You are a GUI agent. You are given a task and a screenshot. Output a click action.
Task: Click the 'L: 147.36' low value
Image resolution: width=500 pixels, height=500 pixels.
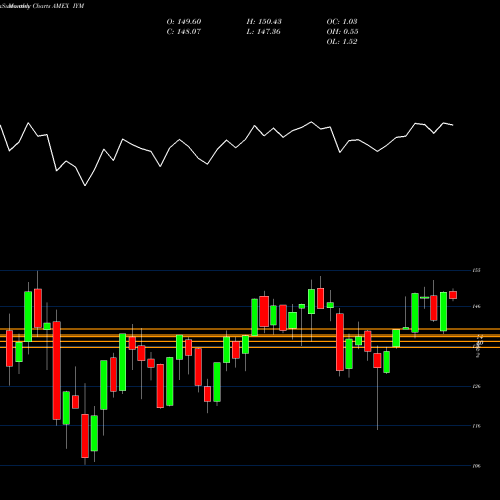tap(263, 32)
